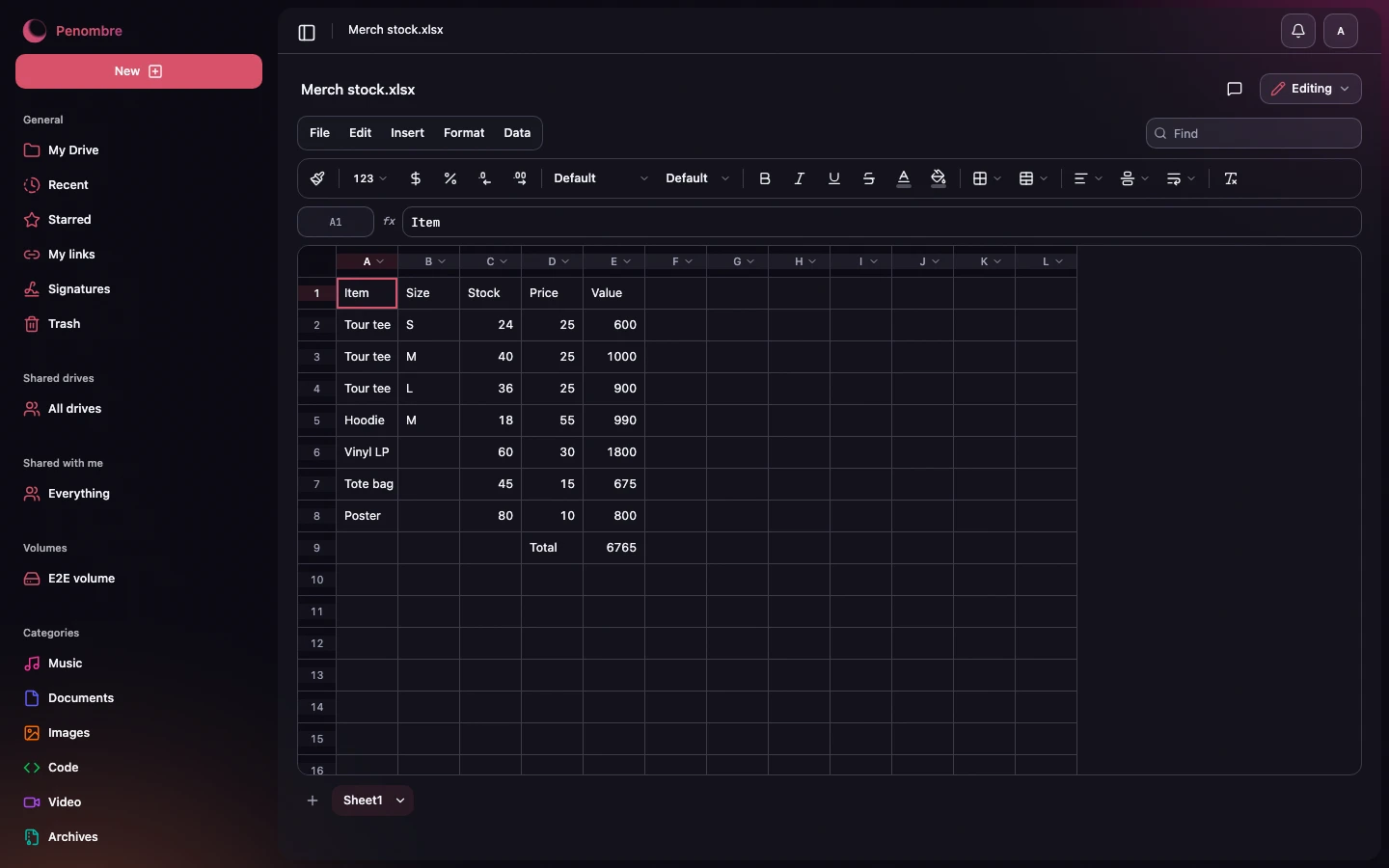Open the font size Default dropdown
This screenshot has height=868, width=1389.
(696, 178)
